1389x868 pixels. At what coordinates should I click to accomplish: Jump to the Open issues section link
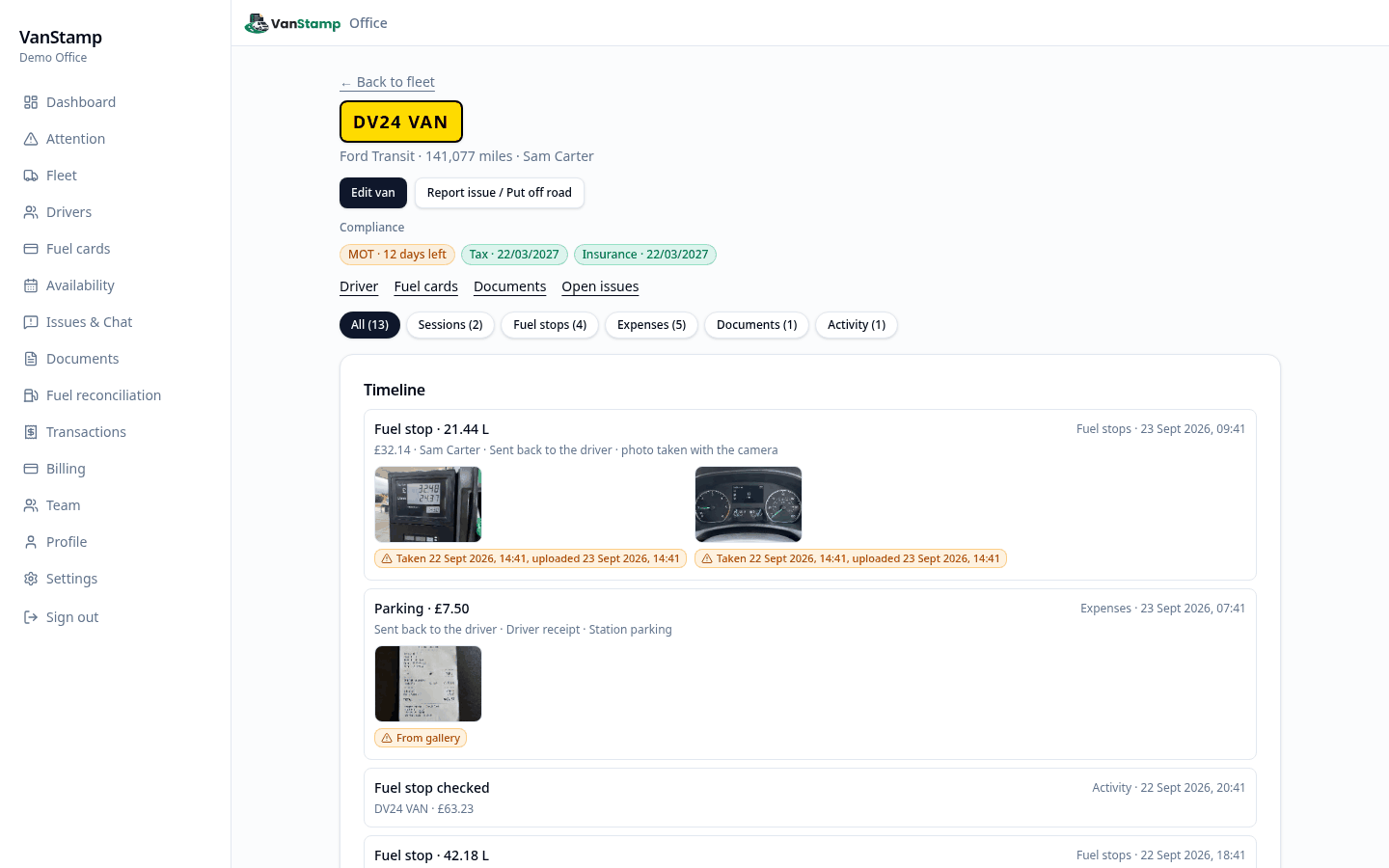[x=600, y=286]
